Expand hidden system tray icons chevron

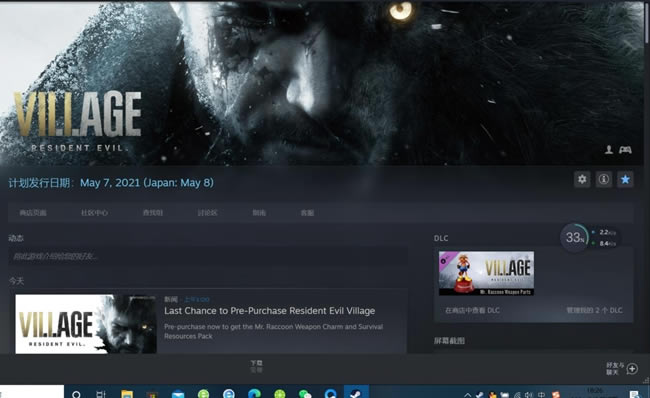468,395
